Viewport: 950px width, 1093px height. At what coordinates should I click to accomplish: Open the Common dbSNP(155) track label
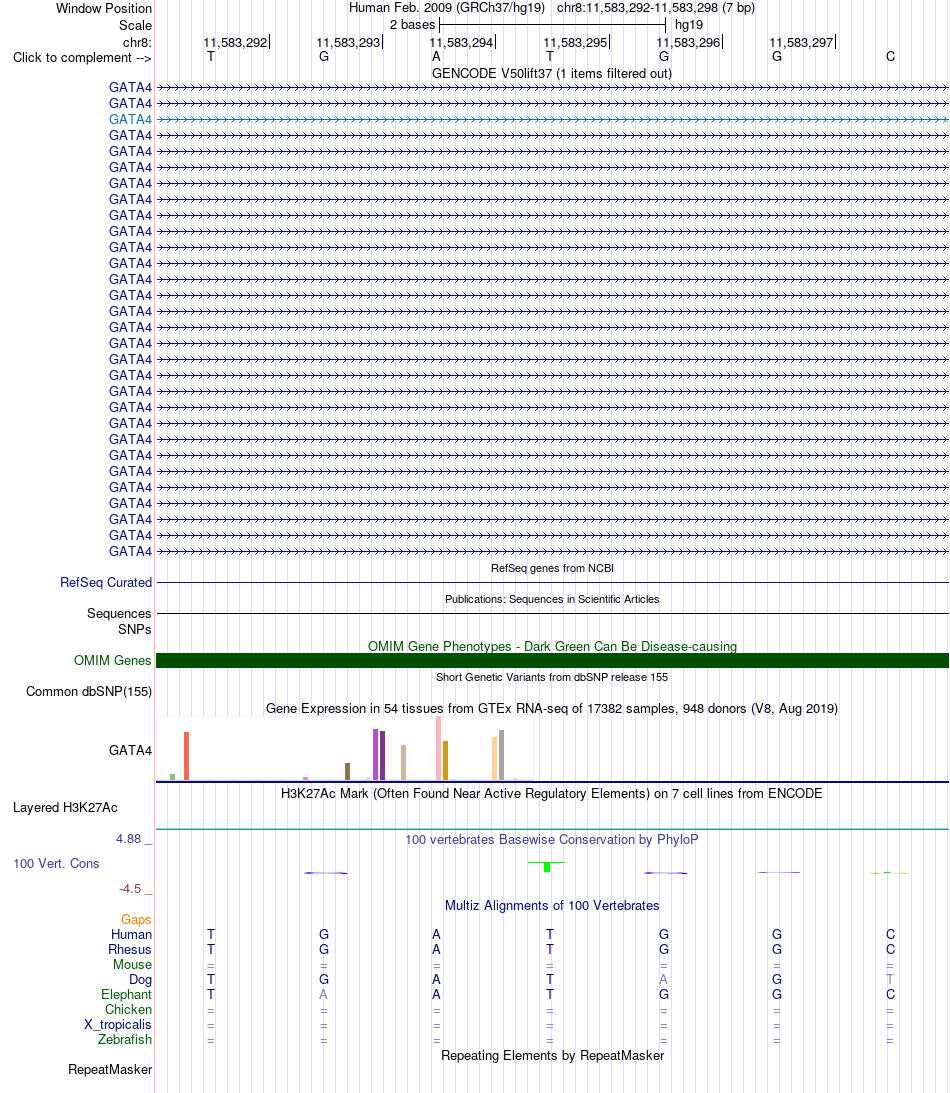[x=89, y=691]
